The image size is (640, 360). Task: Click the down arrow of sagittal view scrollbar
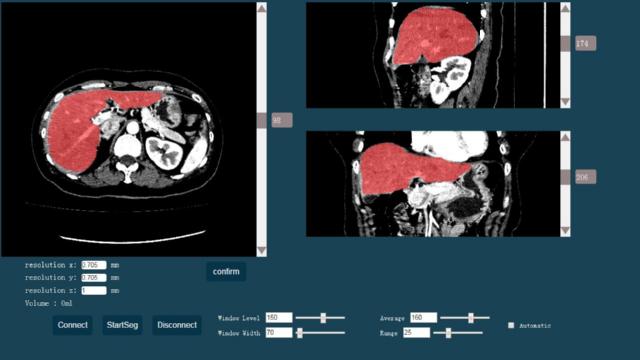[x=565, y=101]
